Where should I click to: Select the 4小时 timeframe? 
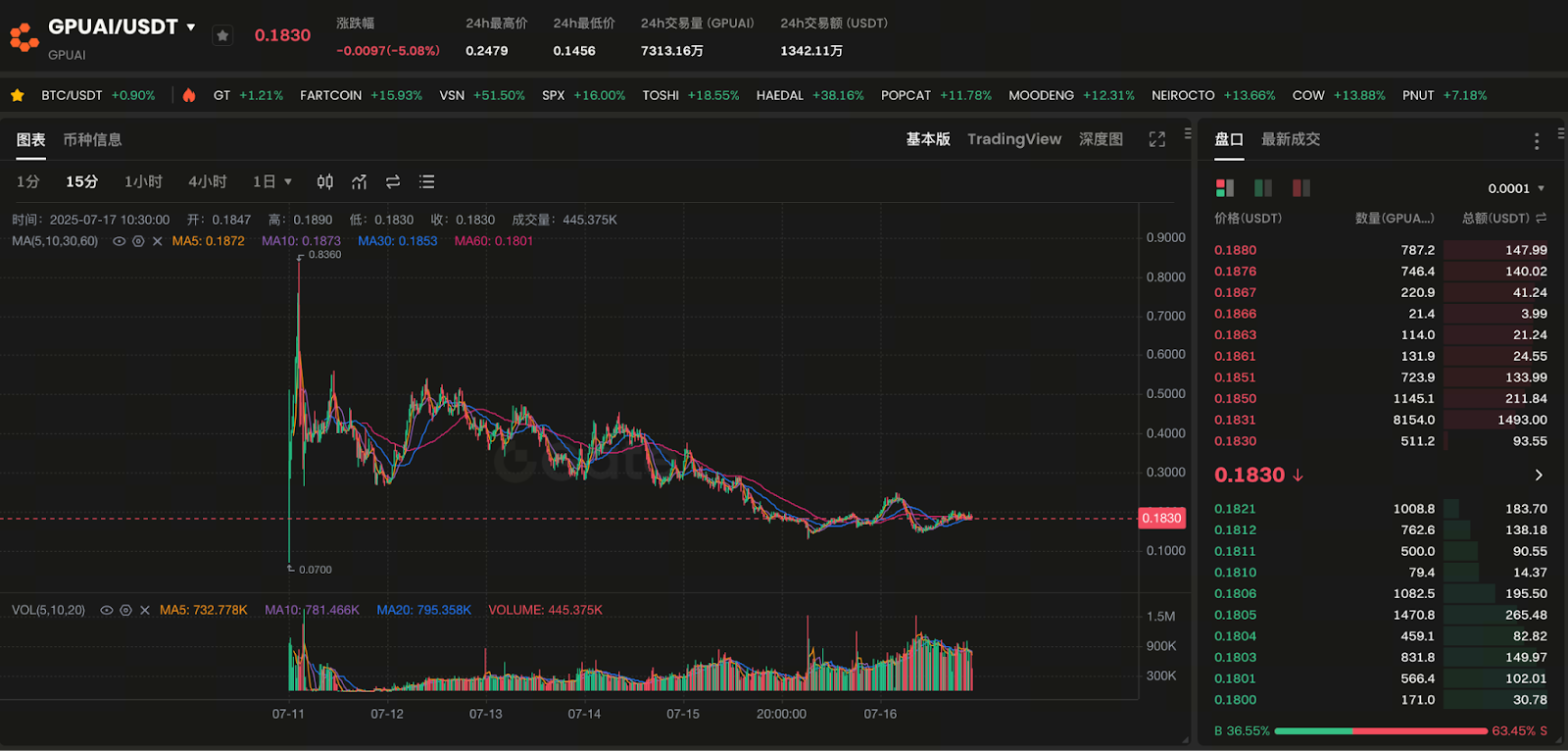(208, 181)
